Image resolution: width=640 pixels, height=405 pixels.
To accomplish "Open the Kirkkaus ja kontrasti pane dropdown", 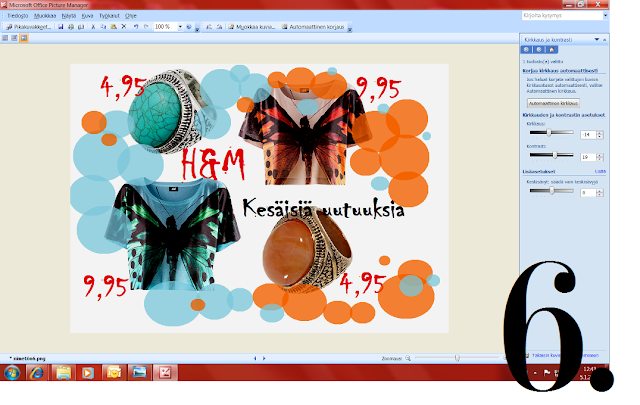I will pos(597,40).
